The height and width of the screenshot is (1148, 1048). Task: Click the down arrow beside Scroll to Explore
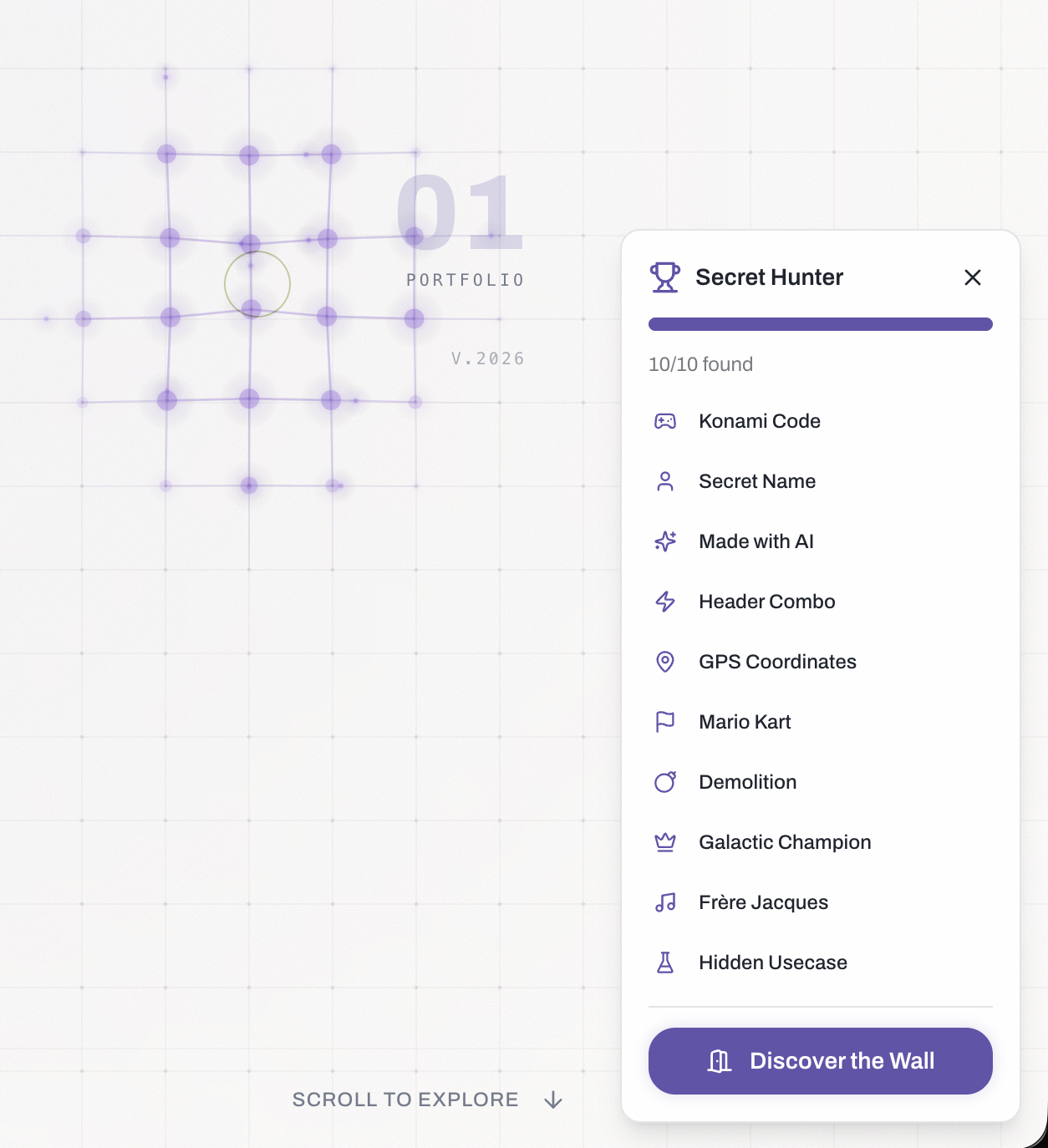point(554,1100)
